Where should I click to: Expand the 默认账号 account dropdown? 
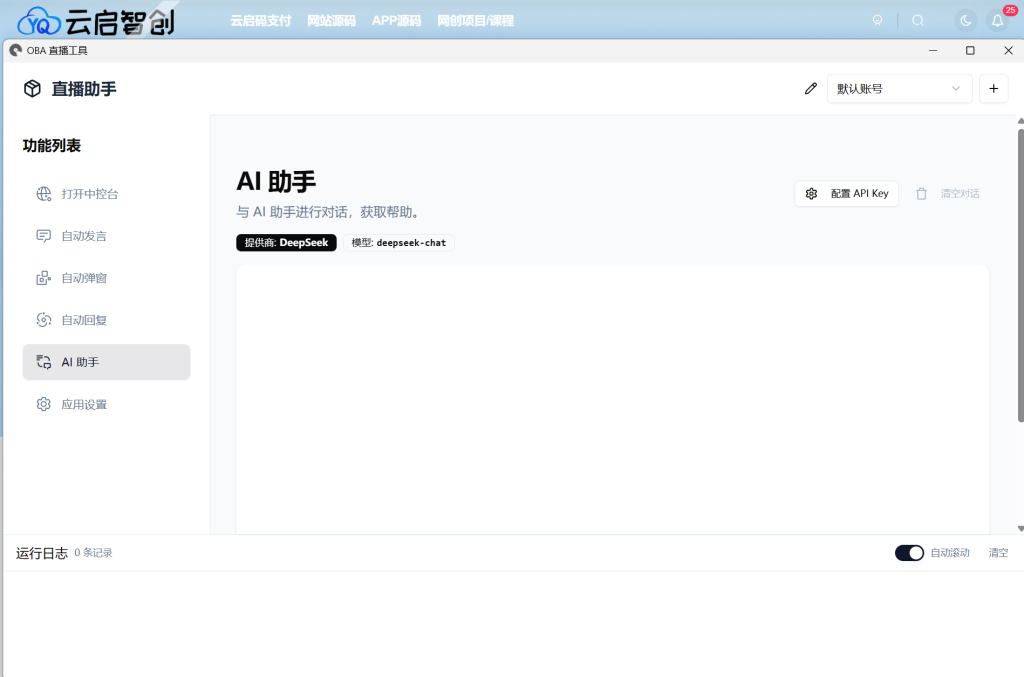click(x=899, y=88)
